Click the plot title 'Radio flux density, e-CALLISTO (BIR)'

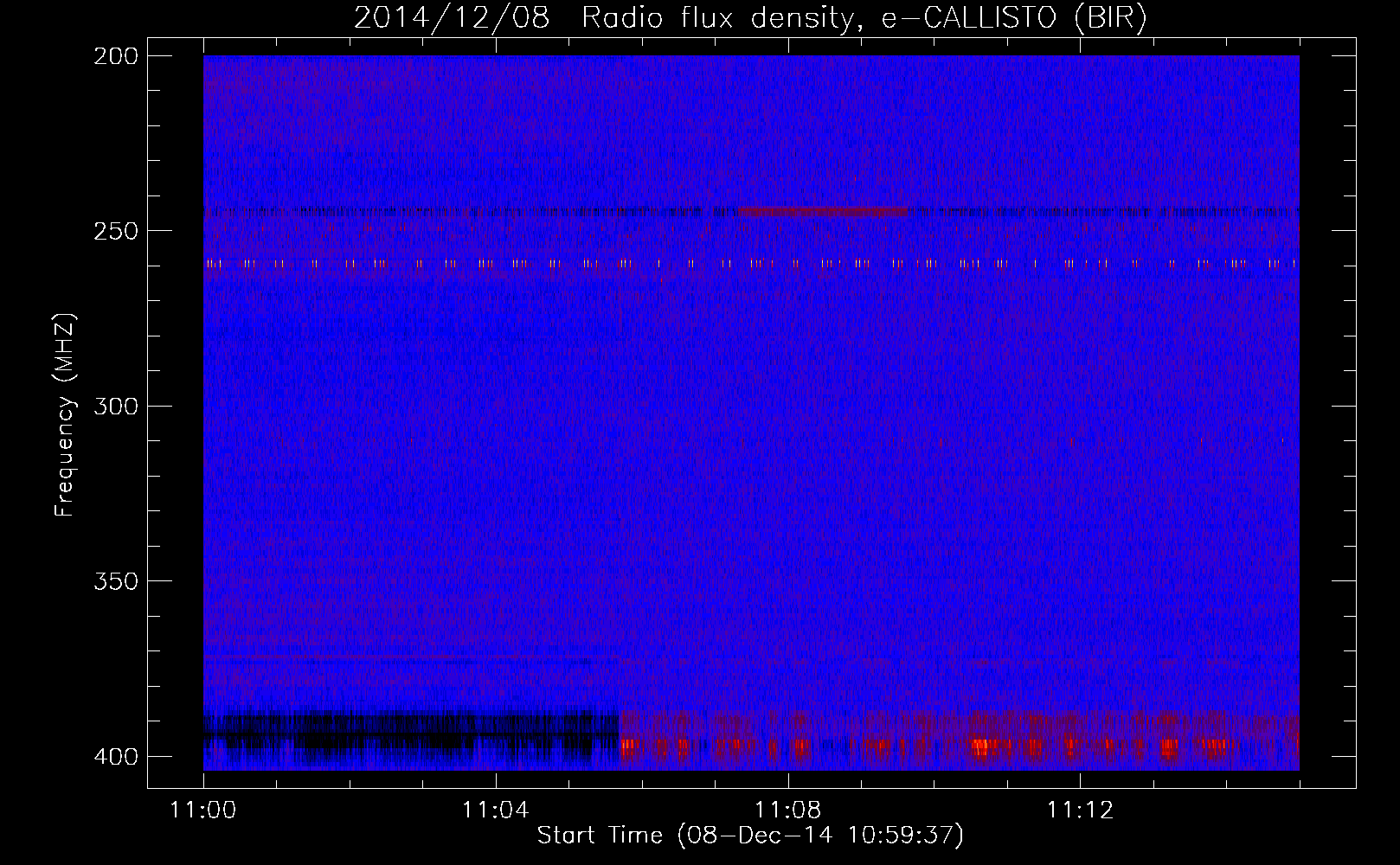(x=864, y=18)
